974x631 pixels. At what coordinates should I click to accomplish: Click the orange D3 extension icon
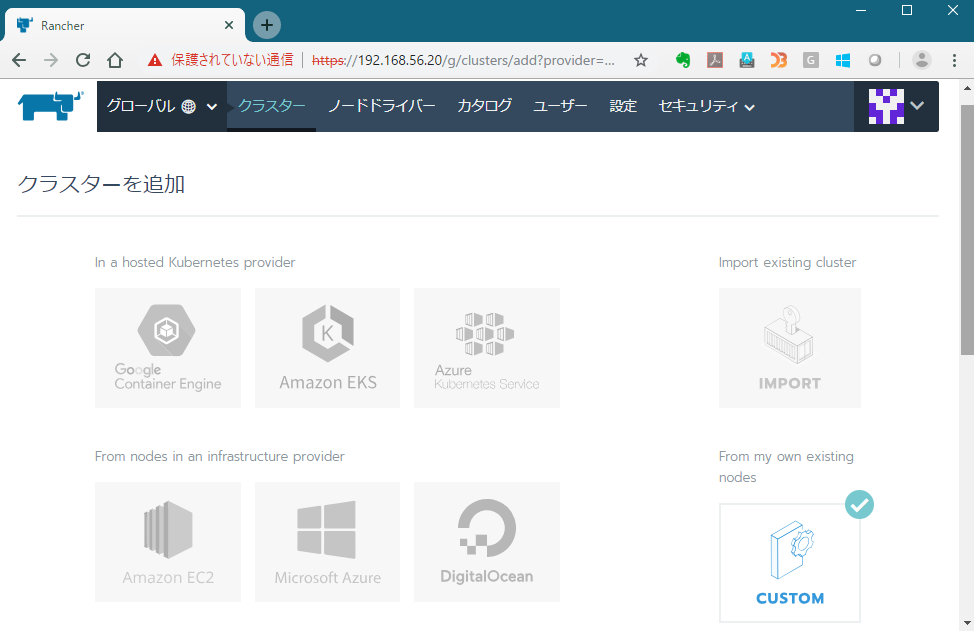click(779, 60)
